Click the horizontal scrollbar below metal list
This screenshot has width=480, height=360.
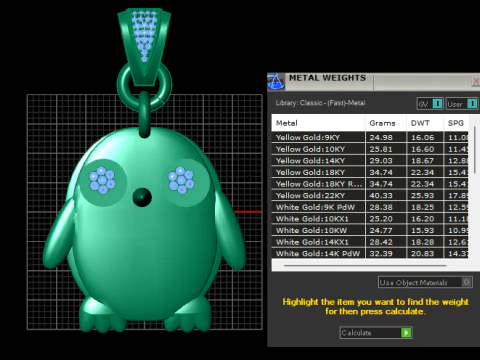click(365, 266)
